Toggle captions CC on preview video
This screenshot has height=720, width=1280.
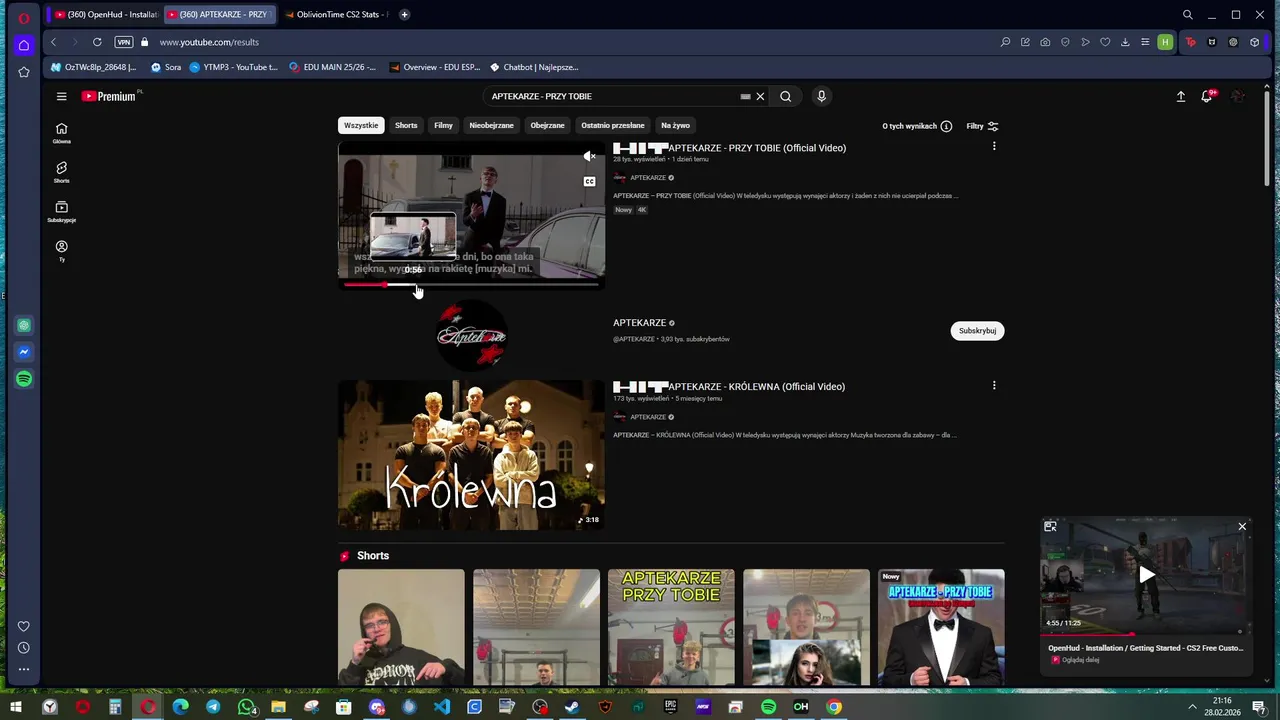[589, 181]
